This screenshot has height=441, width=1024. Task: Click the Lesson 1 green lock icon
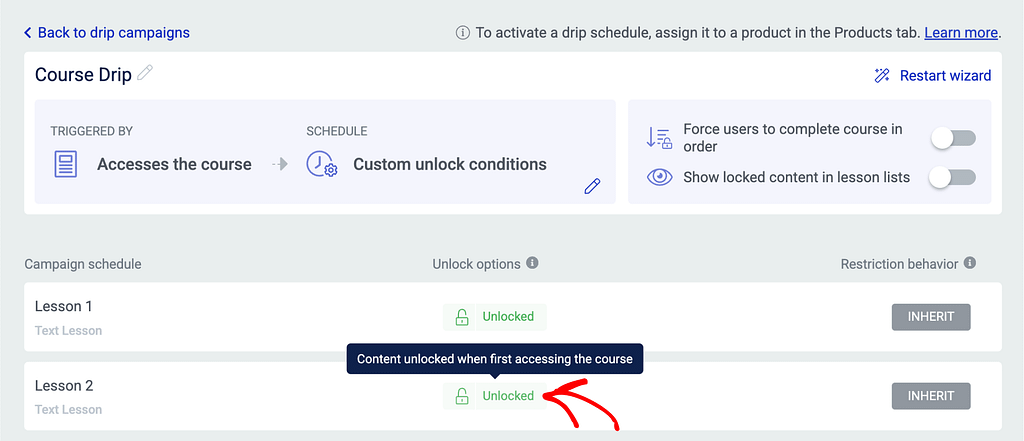461,317
